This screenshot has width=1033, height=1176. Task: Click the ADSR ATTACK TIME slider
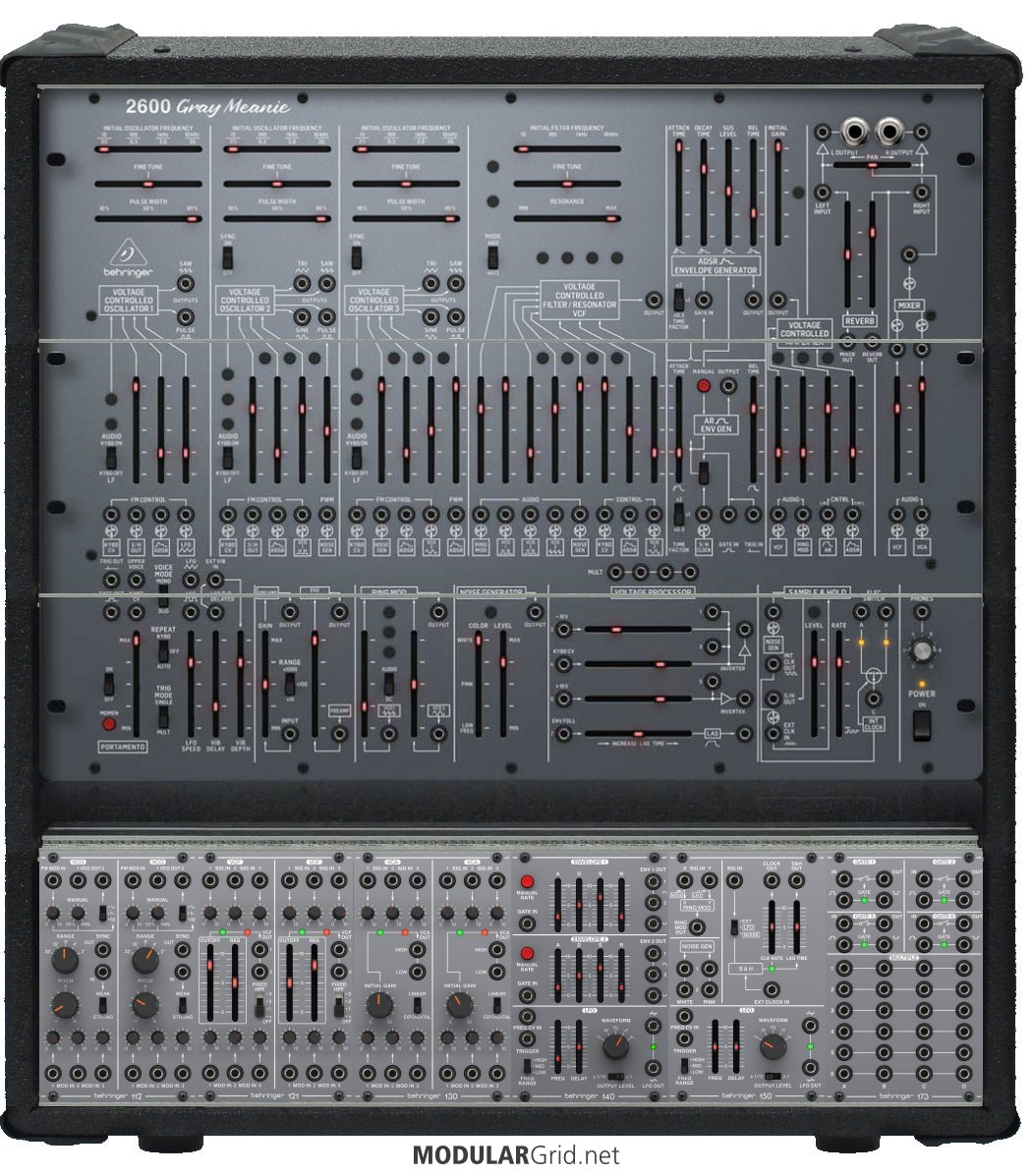tap(679, 193)
